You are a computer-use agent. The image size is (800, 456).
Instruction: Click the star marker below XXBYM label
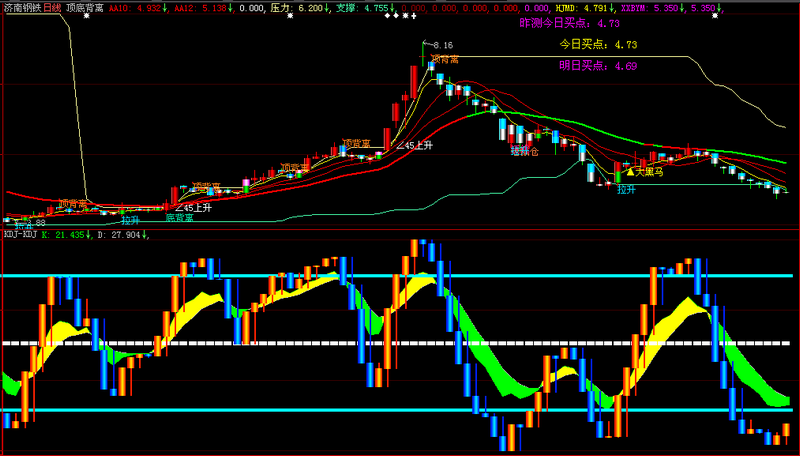pyautogui.click(x=715, y=16)
